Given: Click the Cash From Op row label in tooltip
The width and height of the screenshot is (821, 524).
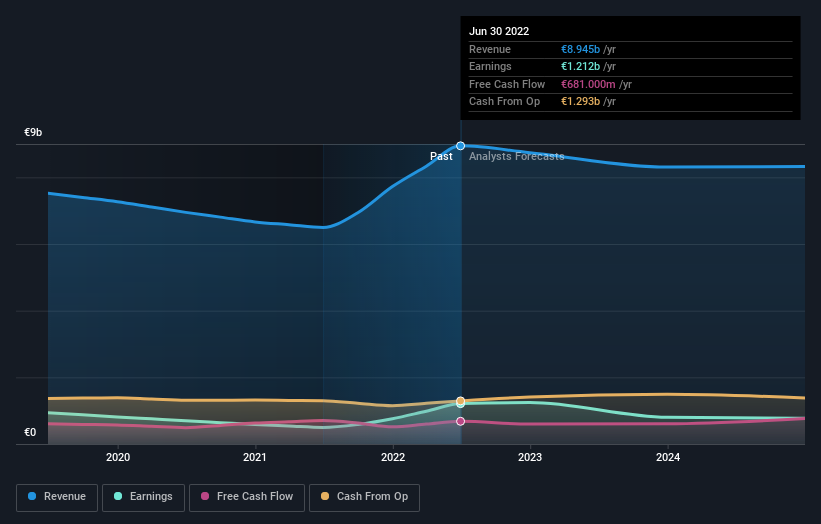Looking at the screenshot, I should (504, 102).
